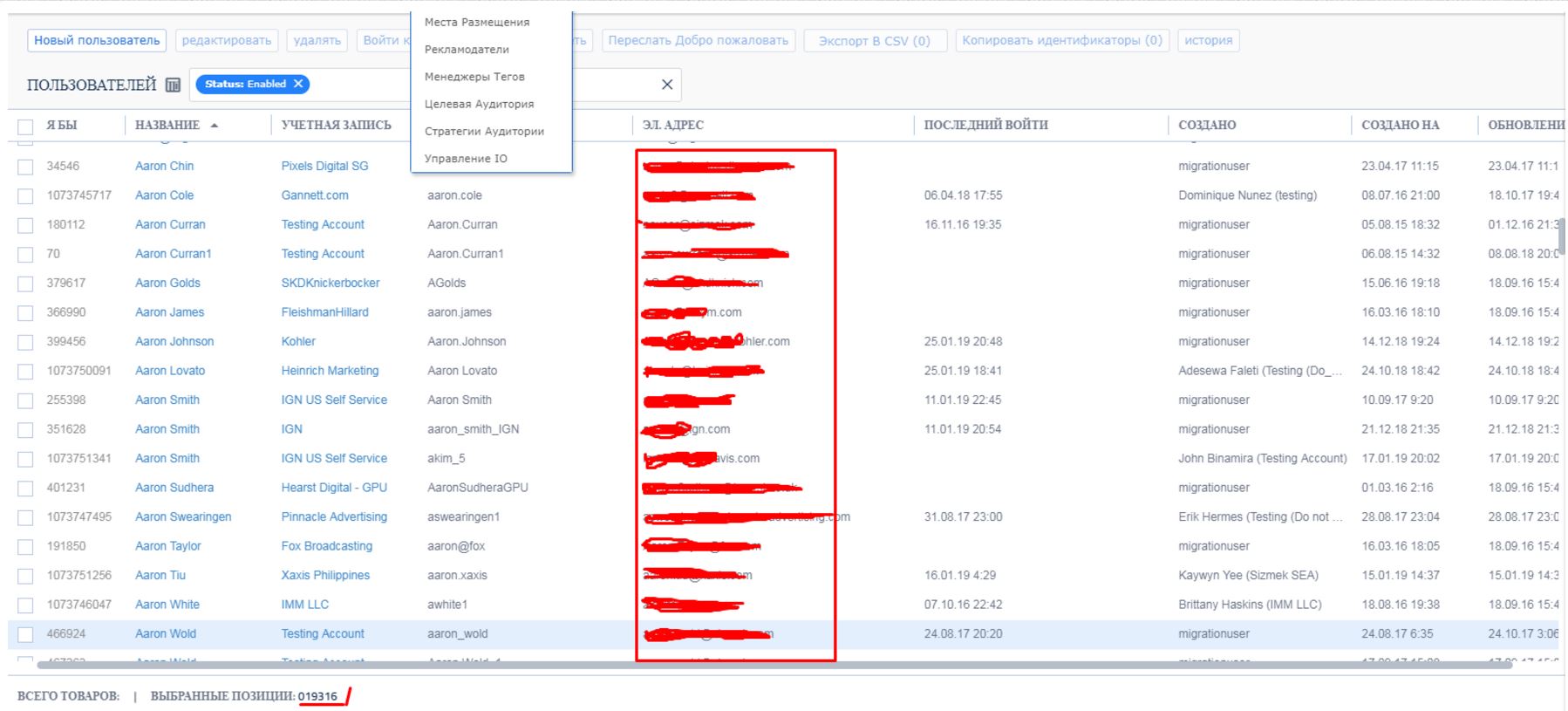Click cell Dominique Nunez (testing)
1568x711 pixels.
[1248, 195]
